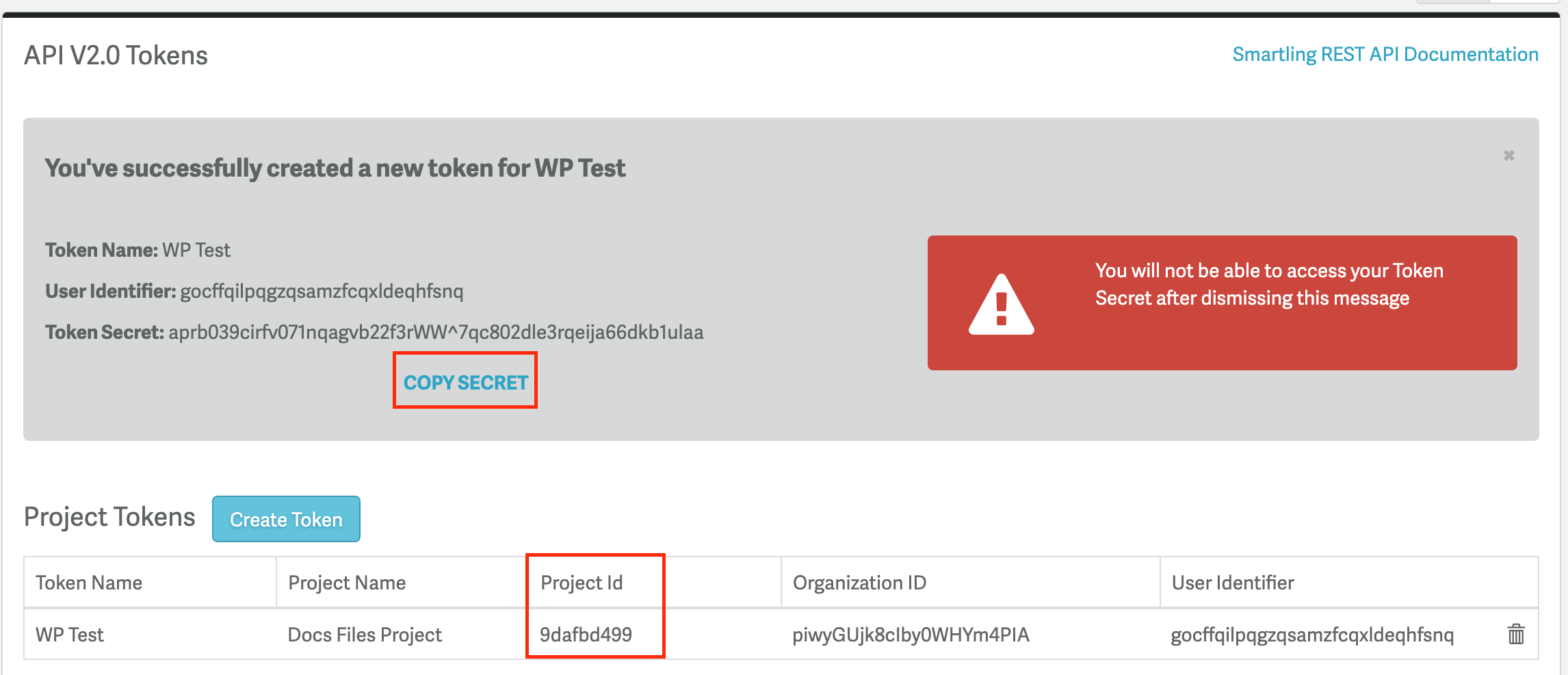
Task: Select the WP Test cell in table
Action: point(70,635)
